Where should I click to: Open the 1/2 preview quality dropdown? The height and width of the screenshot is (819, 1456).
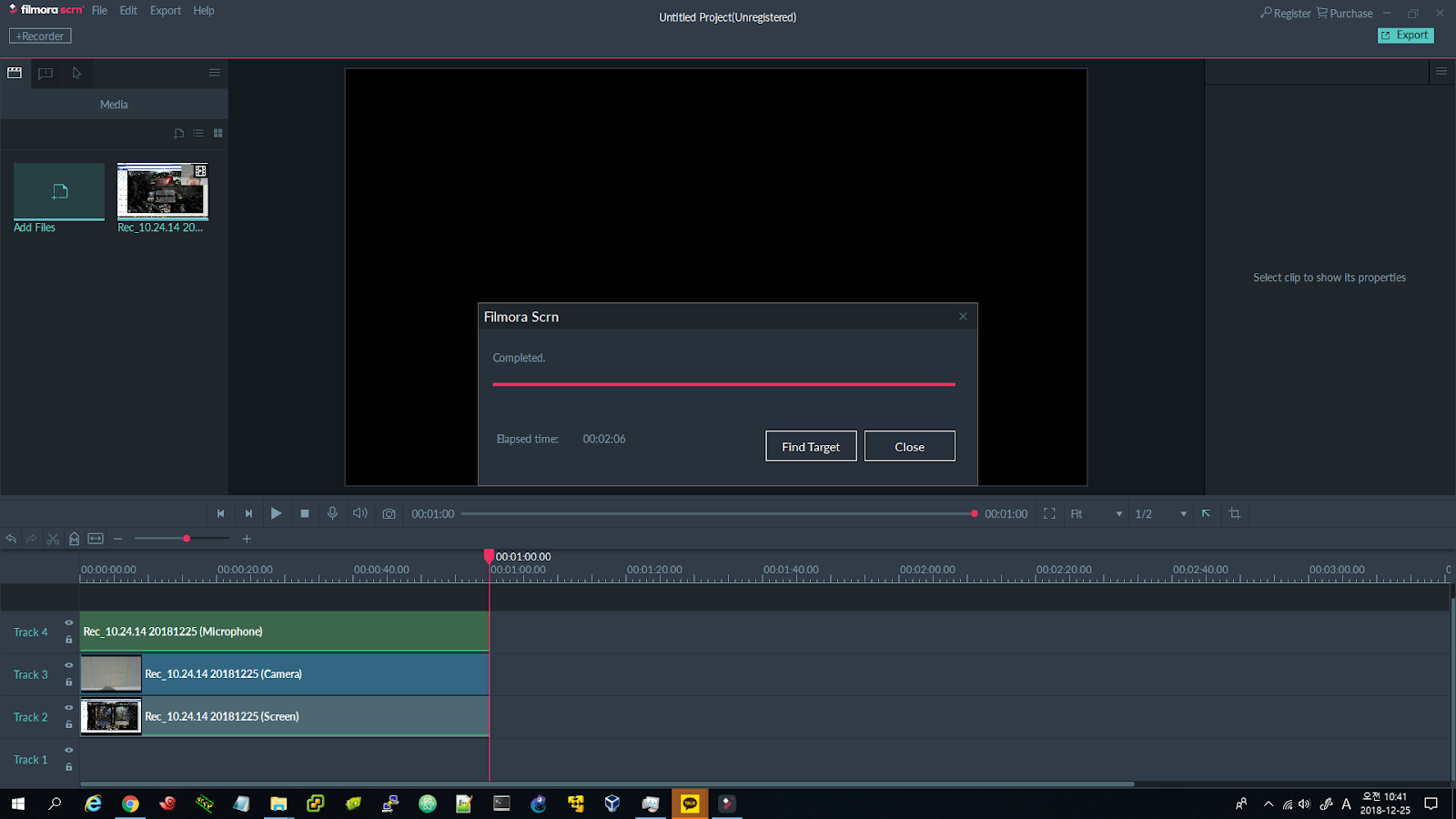1160,514
